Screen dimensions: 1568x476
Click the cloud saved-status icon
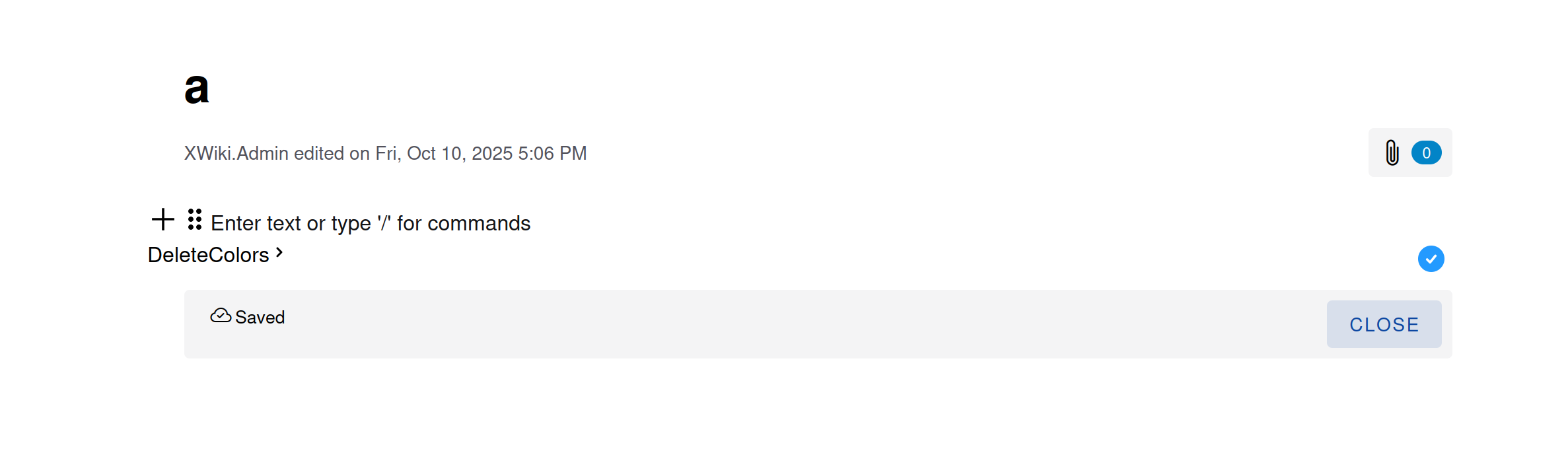(x=221, y=316)
